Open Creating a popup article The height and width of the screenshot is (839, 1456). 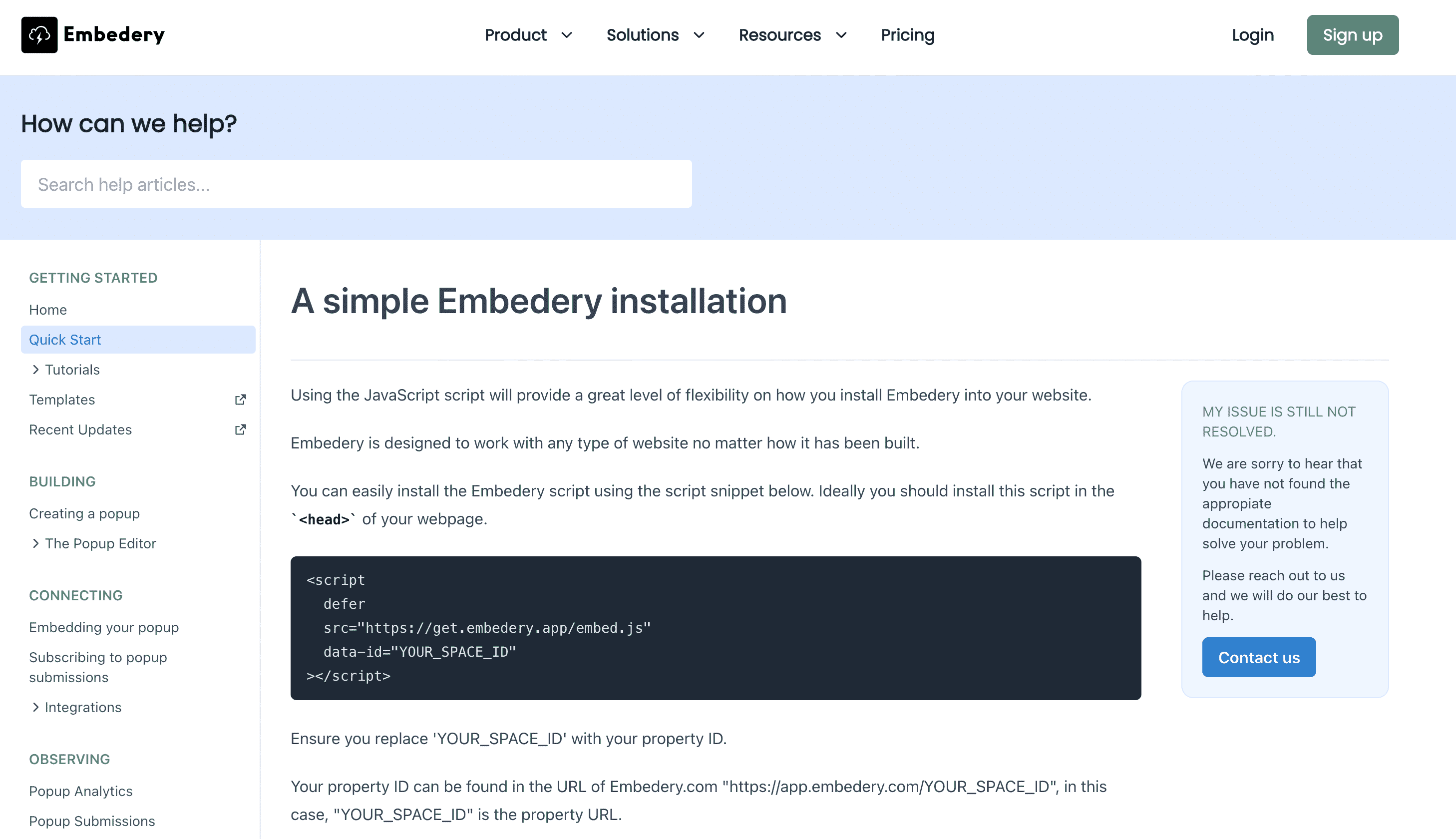click(84, 513)
